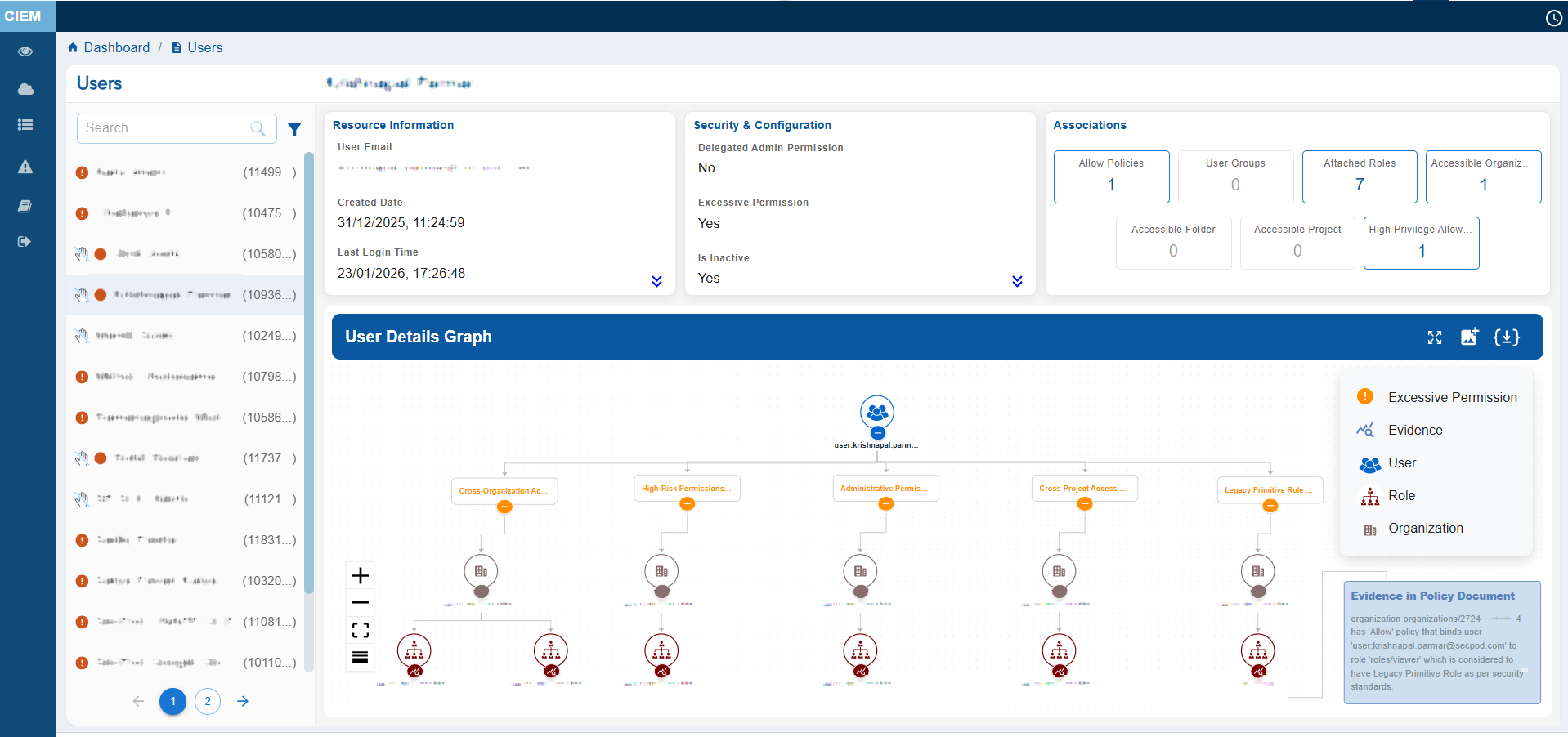This screenshot has width=1568, height=737.
Task: Collapse the Cross-Organization Access node
Action: (504, 507)
